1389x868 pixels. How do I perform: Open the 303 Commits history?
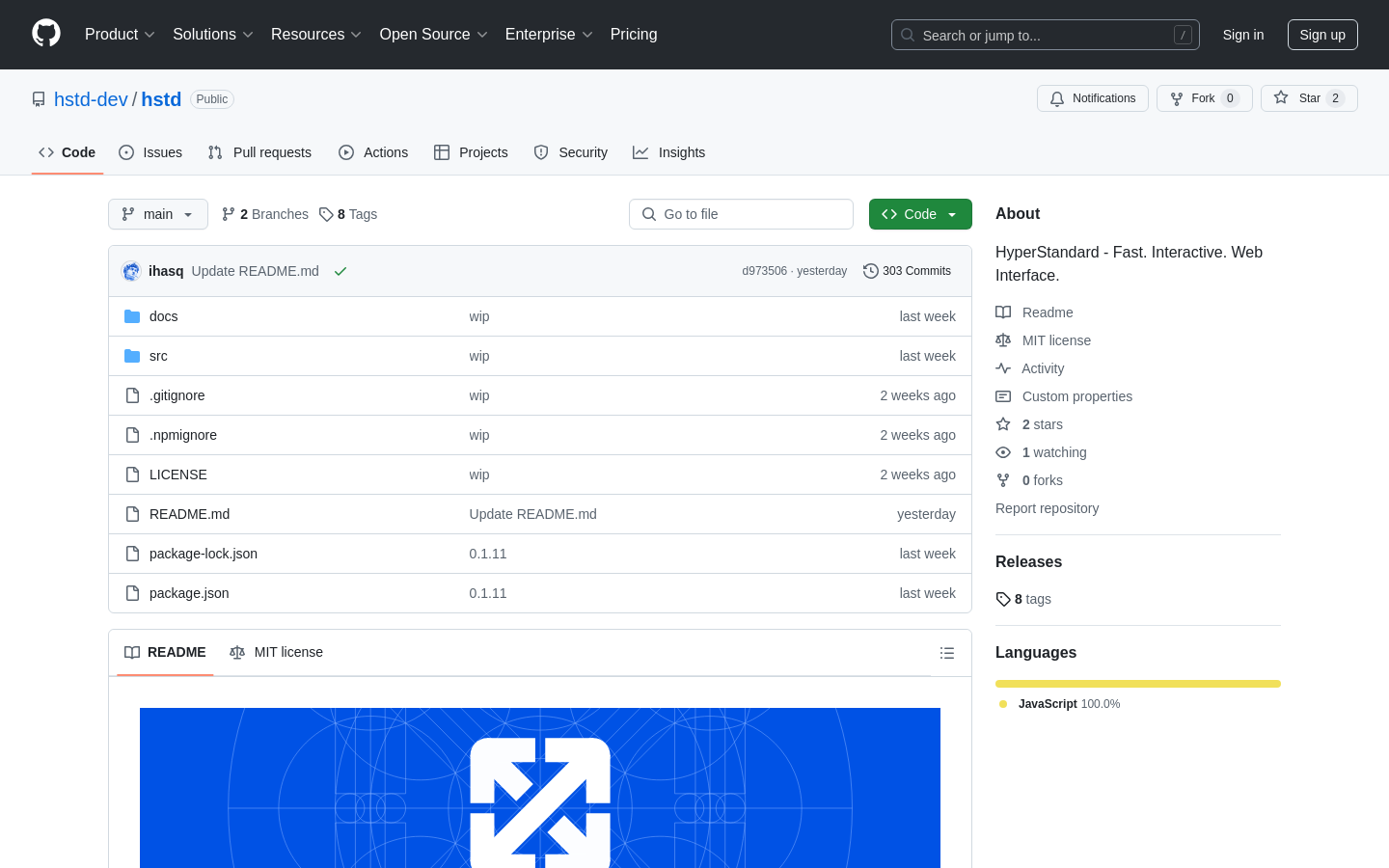(907, 271)
